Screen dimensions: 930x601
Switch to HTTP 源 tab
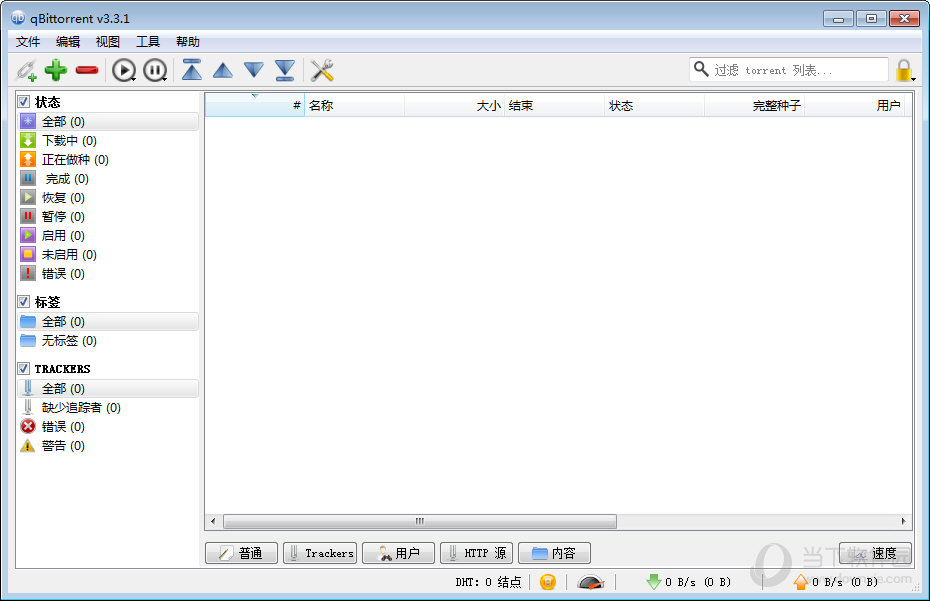(x=476, y=553)
